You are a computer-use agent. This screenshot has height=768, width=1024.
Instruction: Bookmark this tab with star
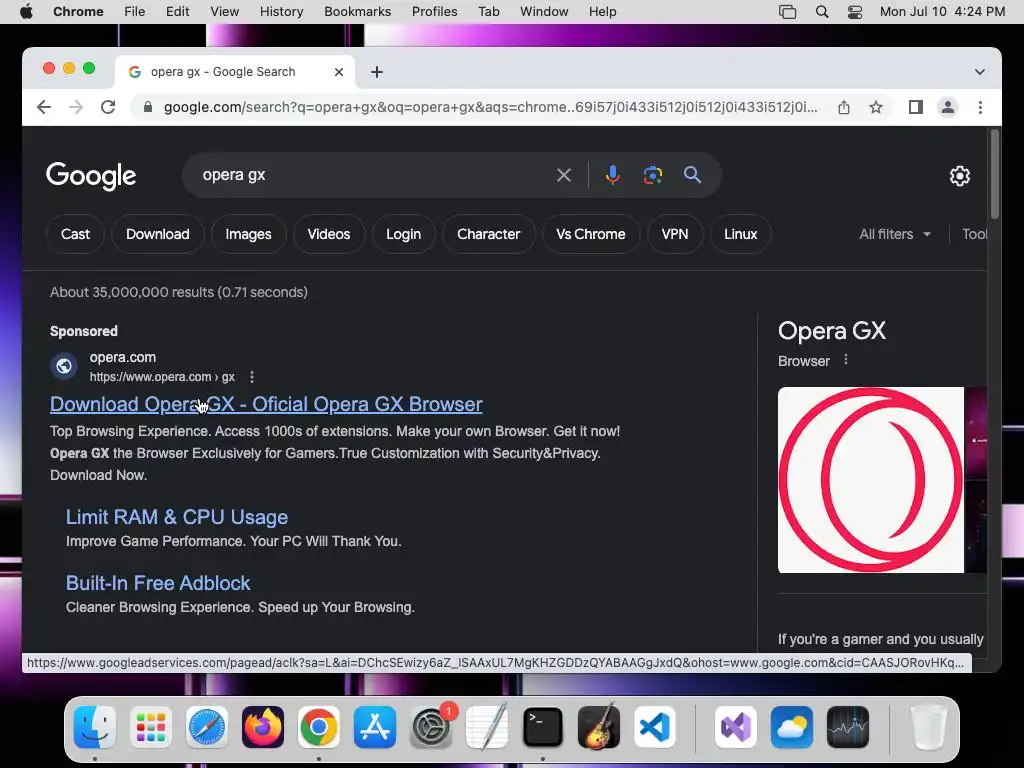coord(876,107)
